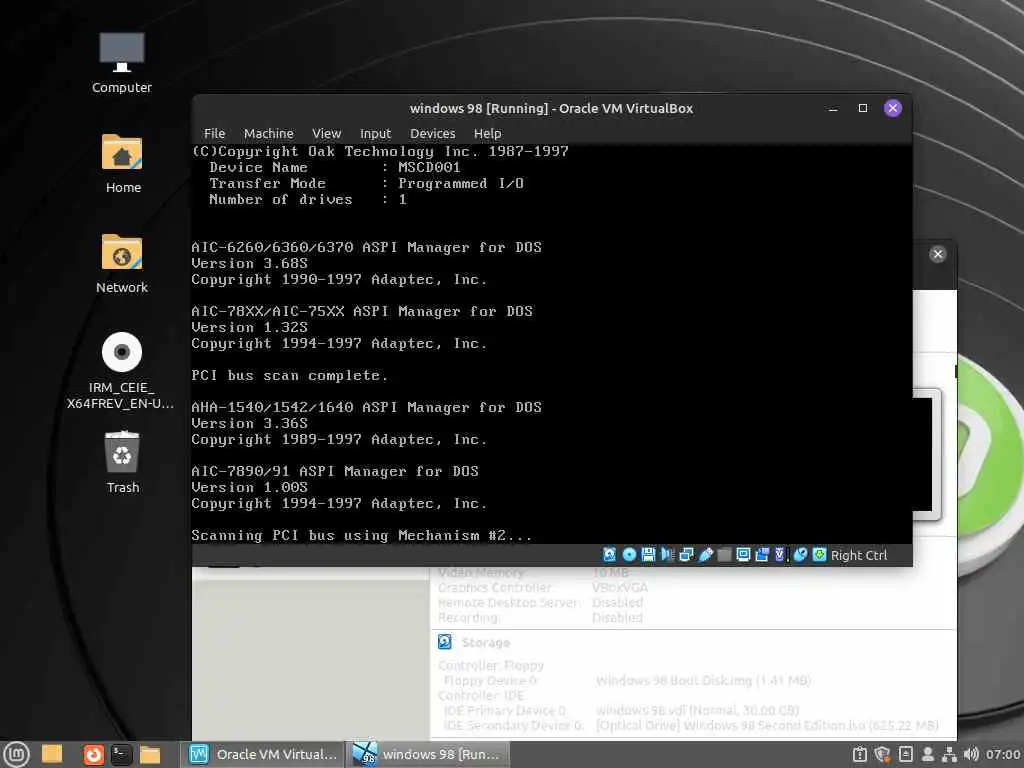The image size is (1024, 768).
Task: Switch to Oracle VM VirtualBox Manager taskbar button
Action: click(x=263, y=754)
